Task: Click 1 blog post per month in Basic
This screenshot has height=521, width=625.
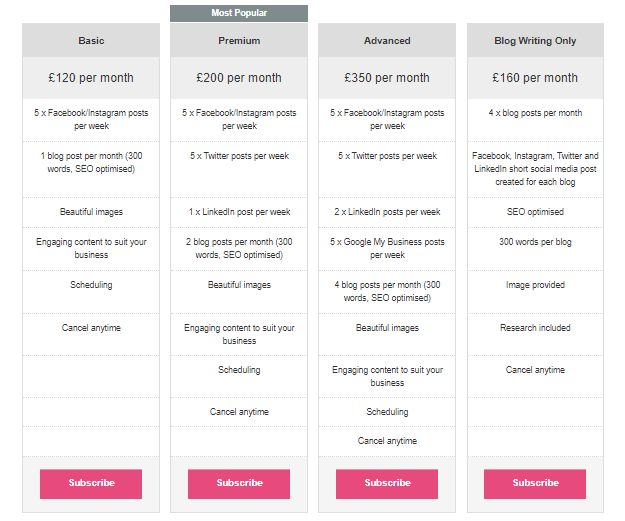Action: (x=91, y=162)
